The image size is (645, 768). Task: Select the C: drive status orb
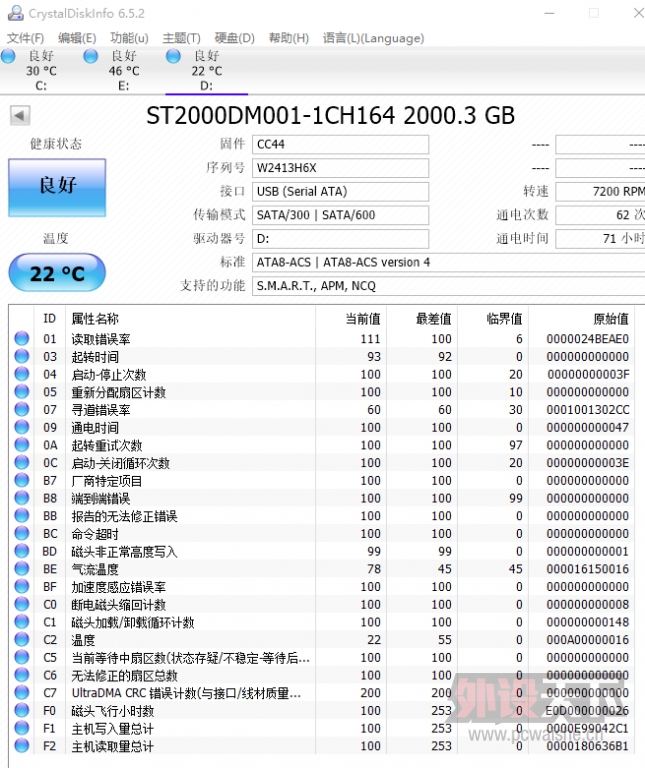click(9, 57)
